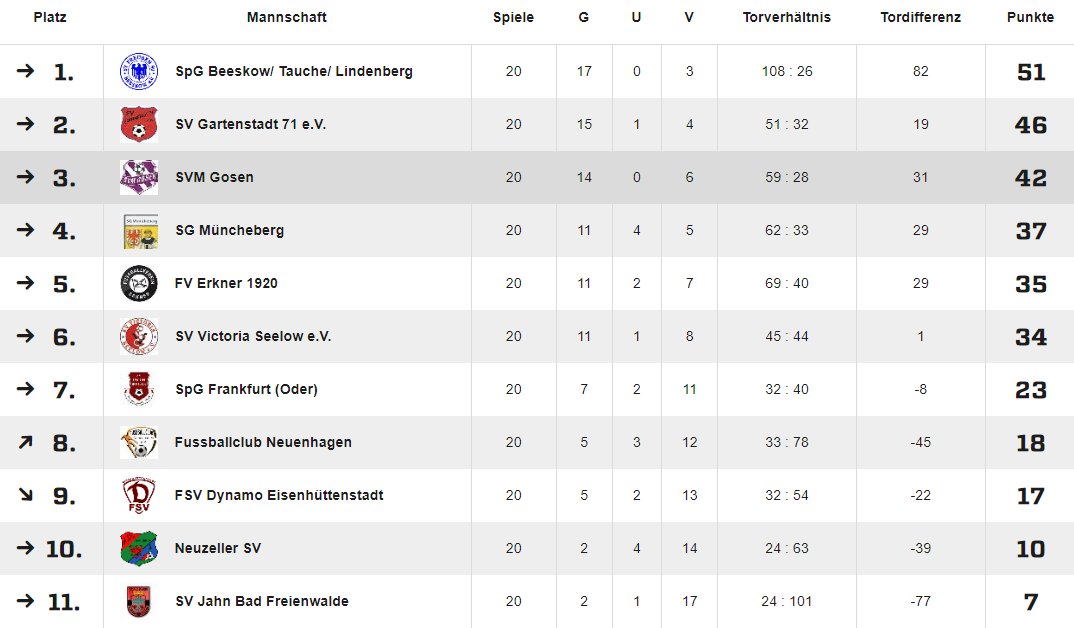The width and height of the screenshot is (1074, 628).
Task: Click the SpG Beeskow/Tauche/Lindenberg club crest
Action: tap(139, 71)
